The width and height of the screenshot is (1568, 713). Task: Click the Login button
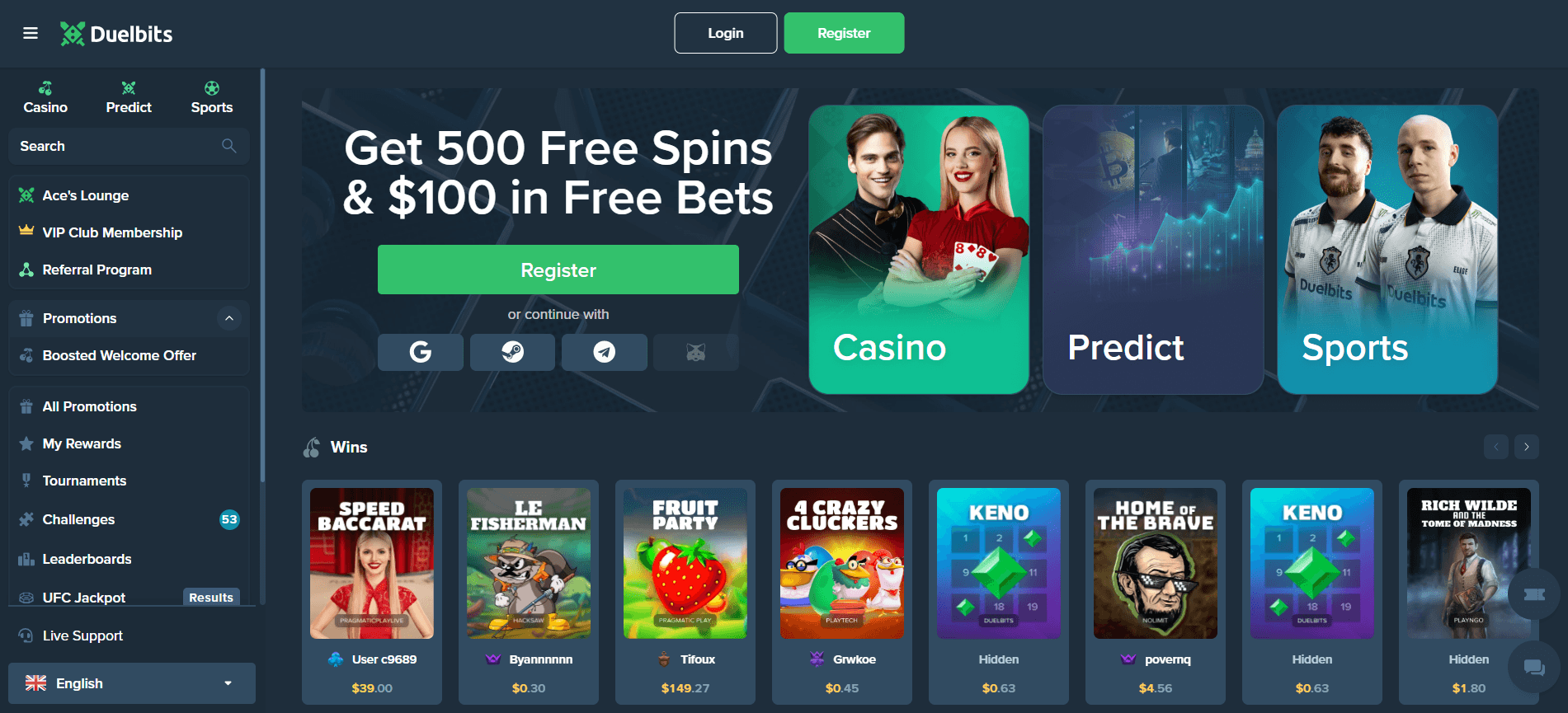click(x=726, y=33)
